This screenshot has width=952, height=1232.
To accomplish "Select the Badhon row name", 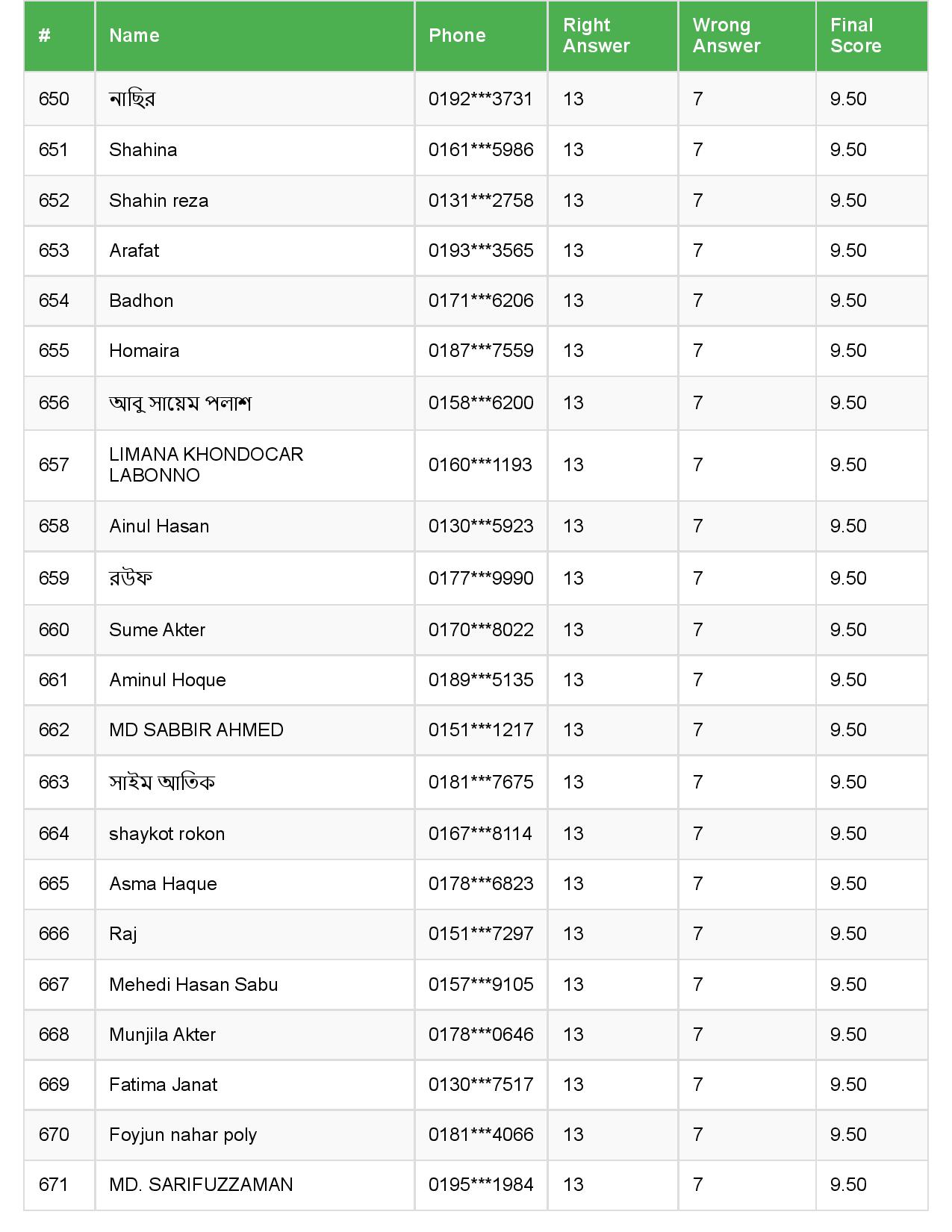I will [141, 300].
